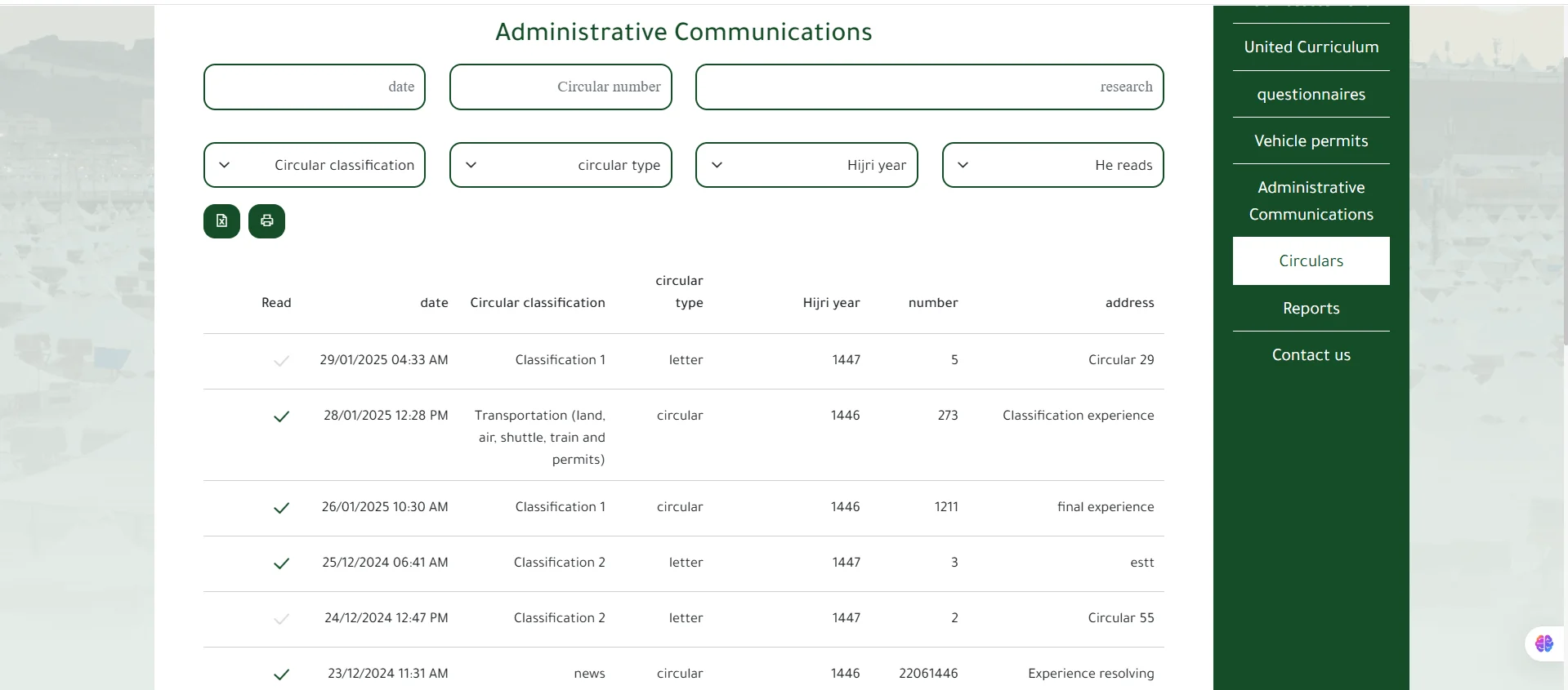
Task: Toggle read checkmark for Experience resolving row
Action: [281, 674]
